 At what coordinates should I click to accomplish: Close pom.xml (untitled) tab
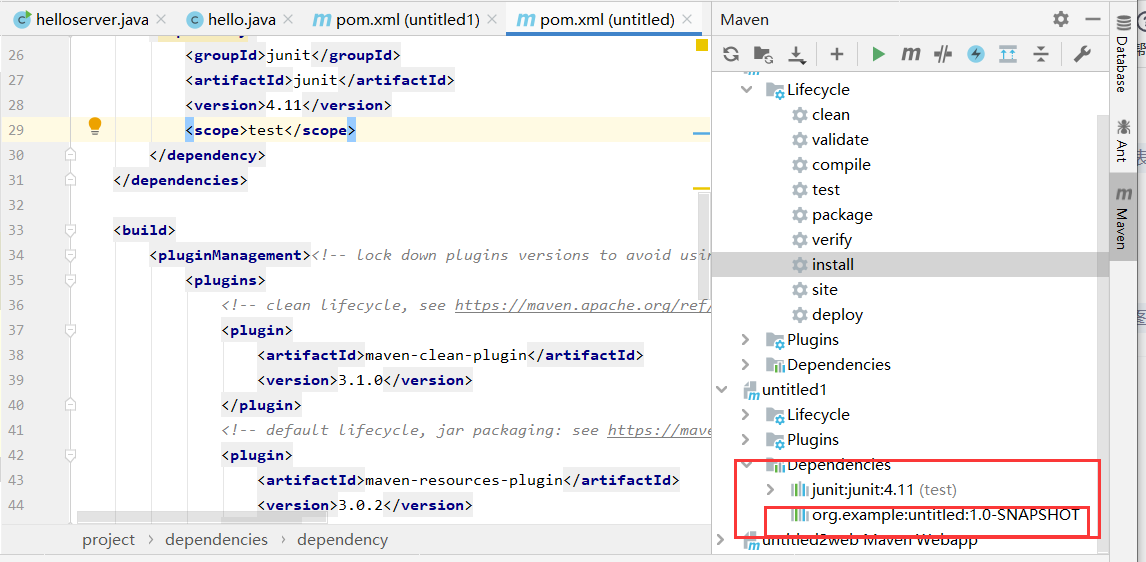coord(688,20)
